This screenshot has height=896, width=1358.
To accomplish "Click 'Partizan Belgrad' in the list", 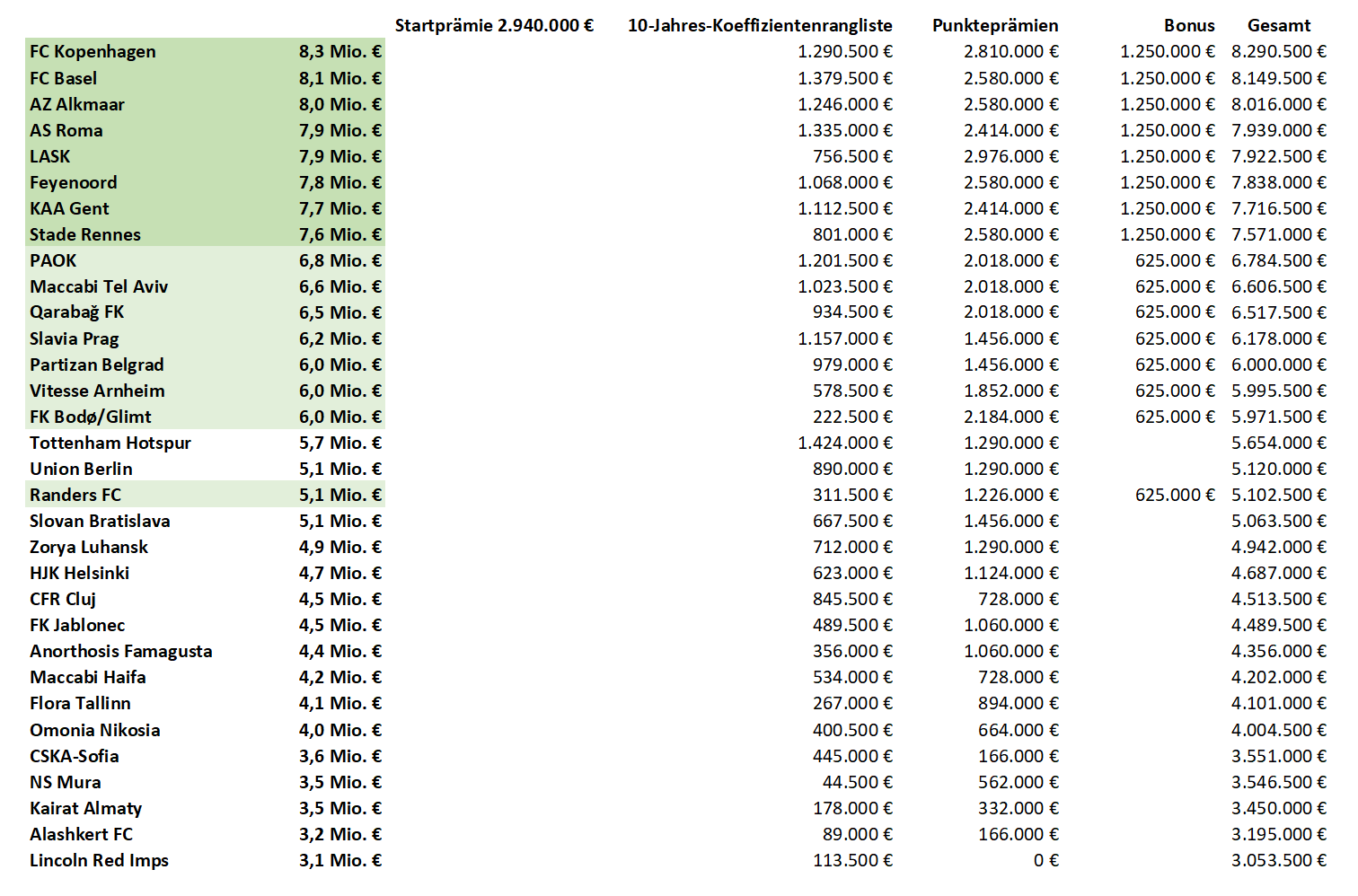I will tap(96, 365).
